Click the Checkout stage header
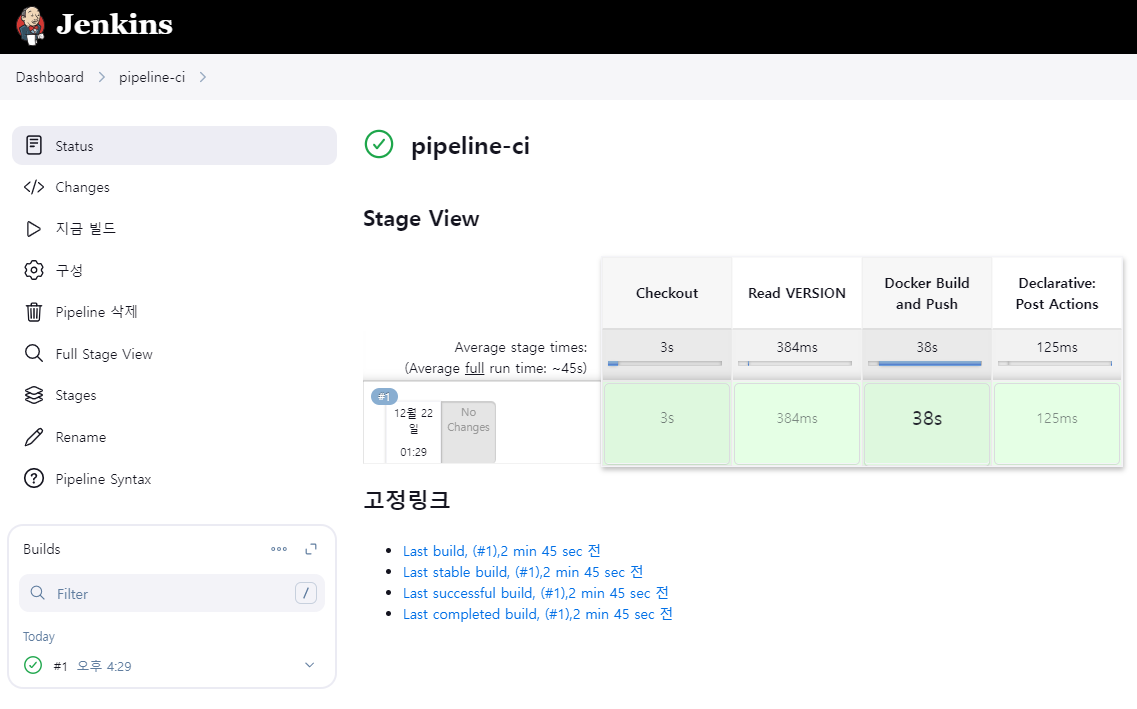This screenshot has height=709, width=1137. click(666, 293)
